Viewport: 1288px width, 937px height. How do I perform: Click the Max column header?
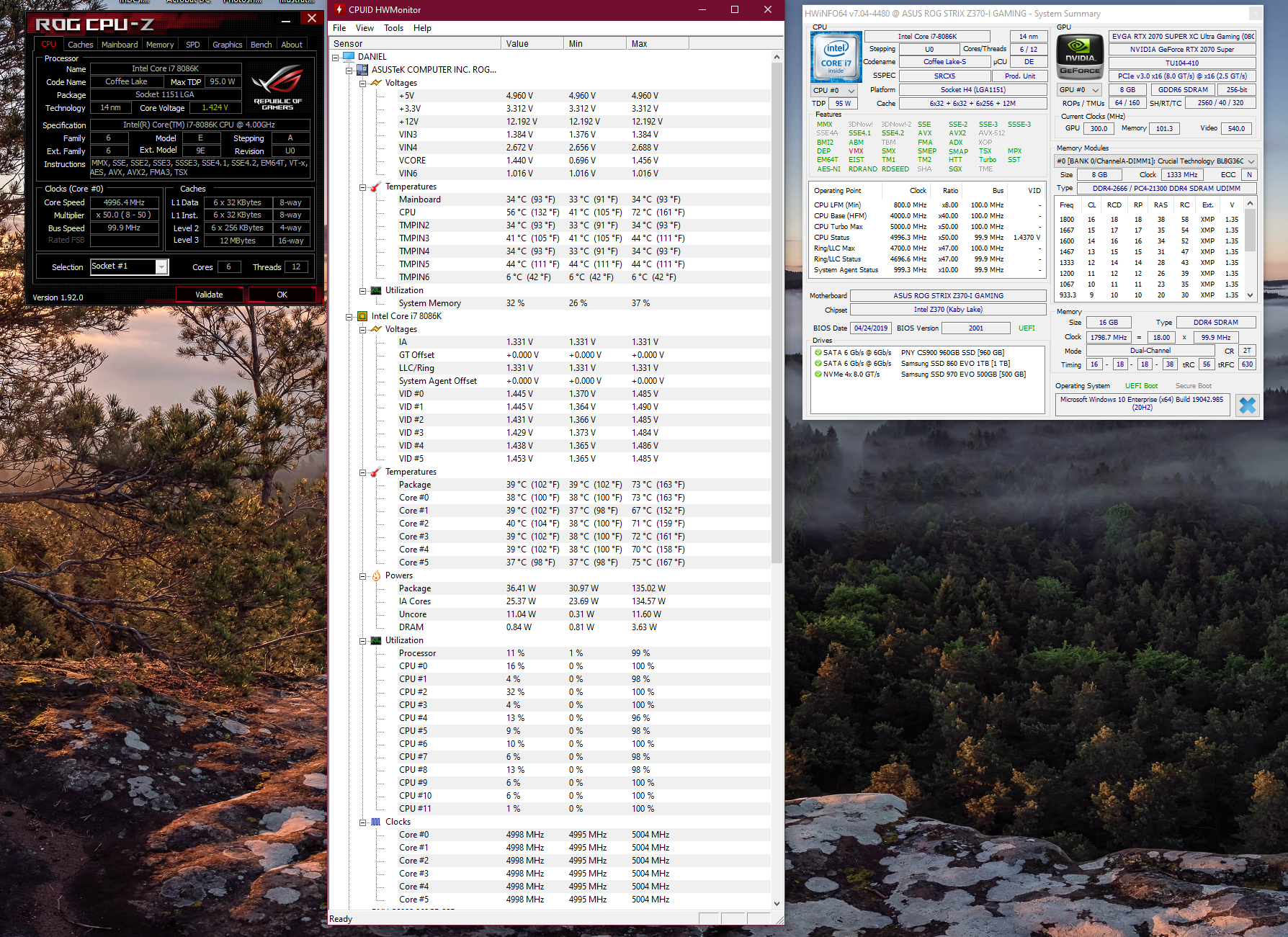(657, 43)
